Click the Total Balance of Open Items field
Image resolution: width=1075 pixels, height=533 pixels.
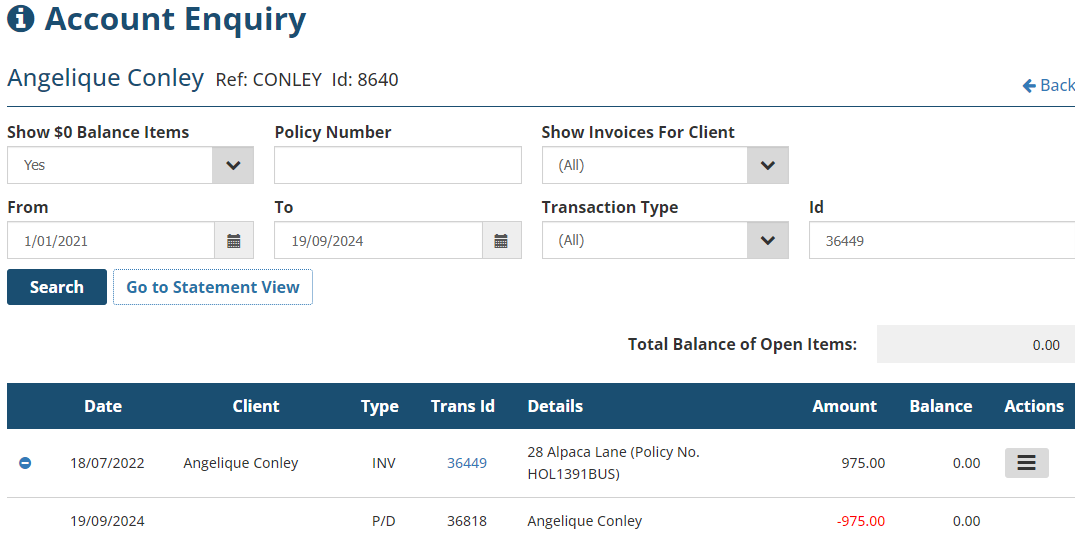coord(975,345)
